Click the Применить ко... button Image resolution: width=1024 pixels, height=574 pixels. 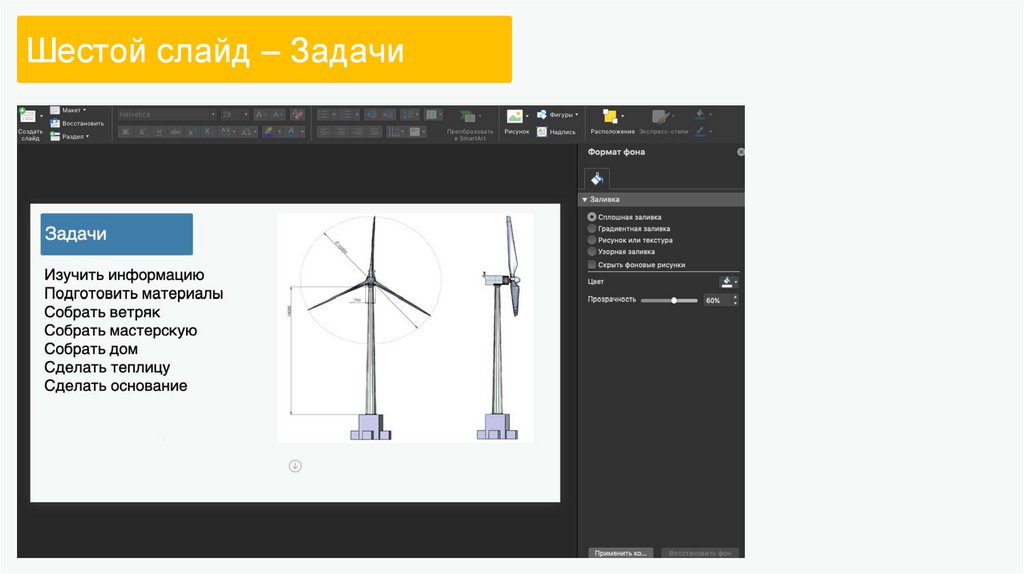click(620, 552)
